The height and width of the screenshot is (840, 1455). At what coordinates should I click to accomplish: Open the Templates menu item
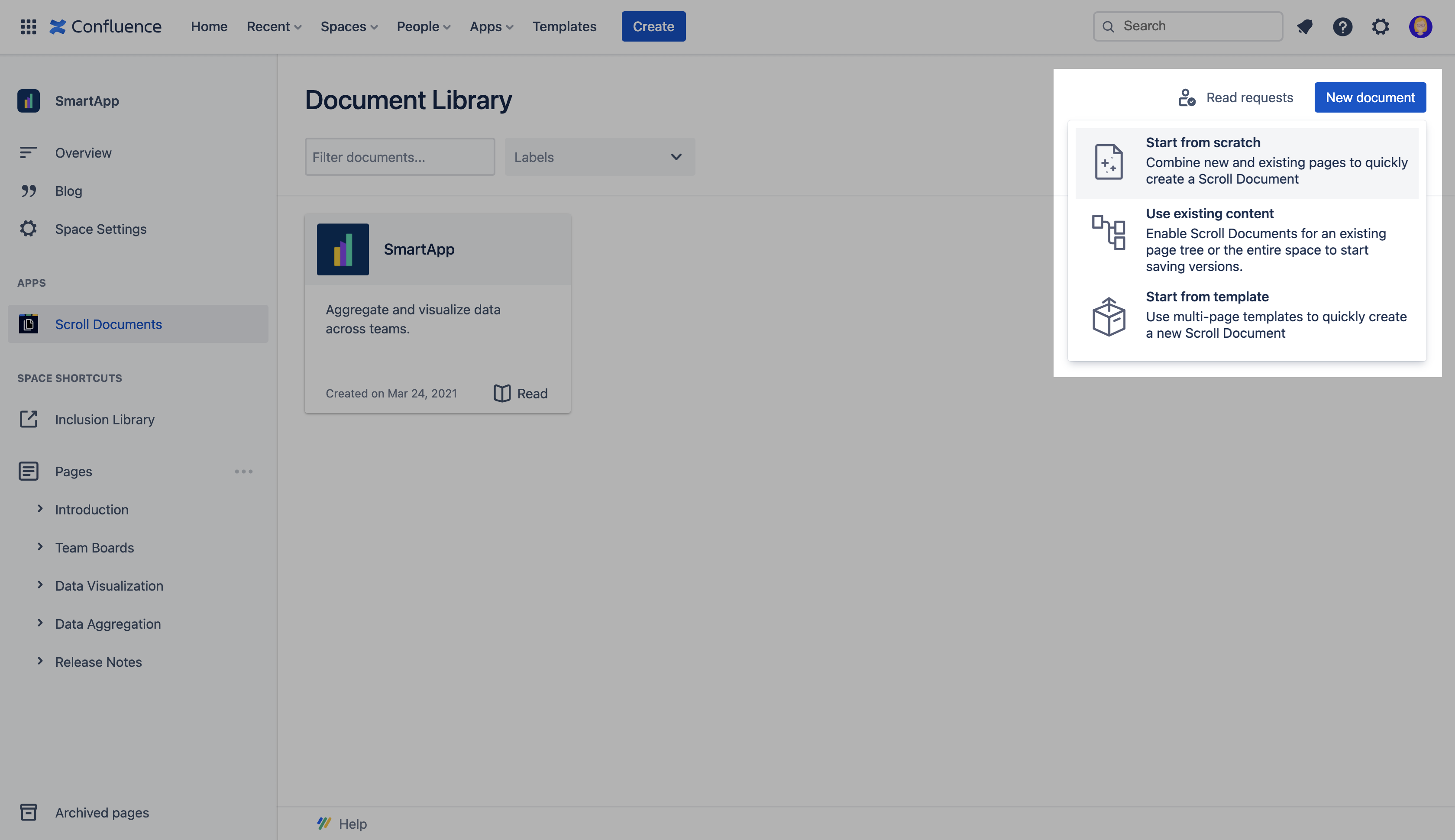pos(564,26)
